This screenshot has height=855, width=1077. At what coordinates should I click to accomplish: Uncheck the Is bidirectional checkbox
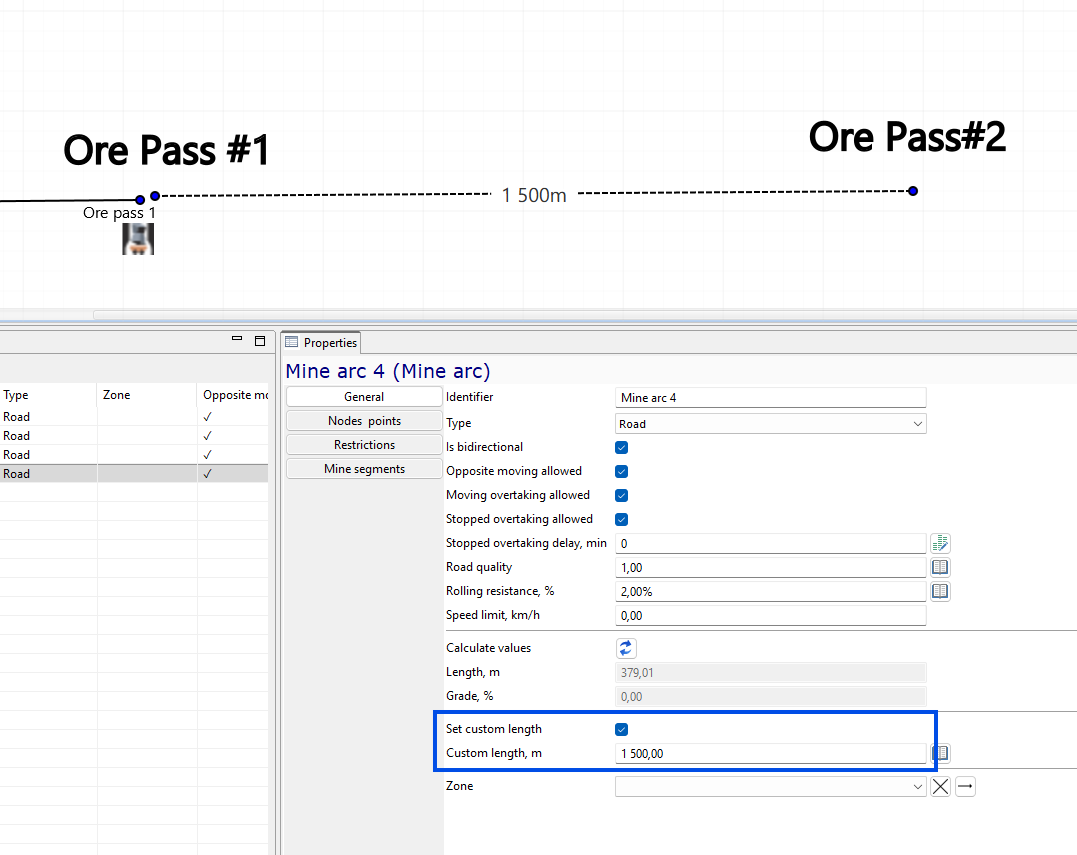point(622,448)
